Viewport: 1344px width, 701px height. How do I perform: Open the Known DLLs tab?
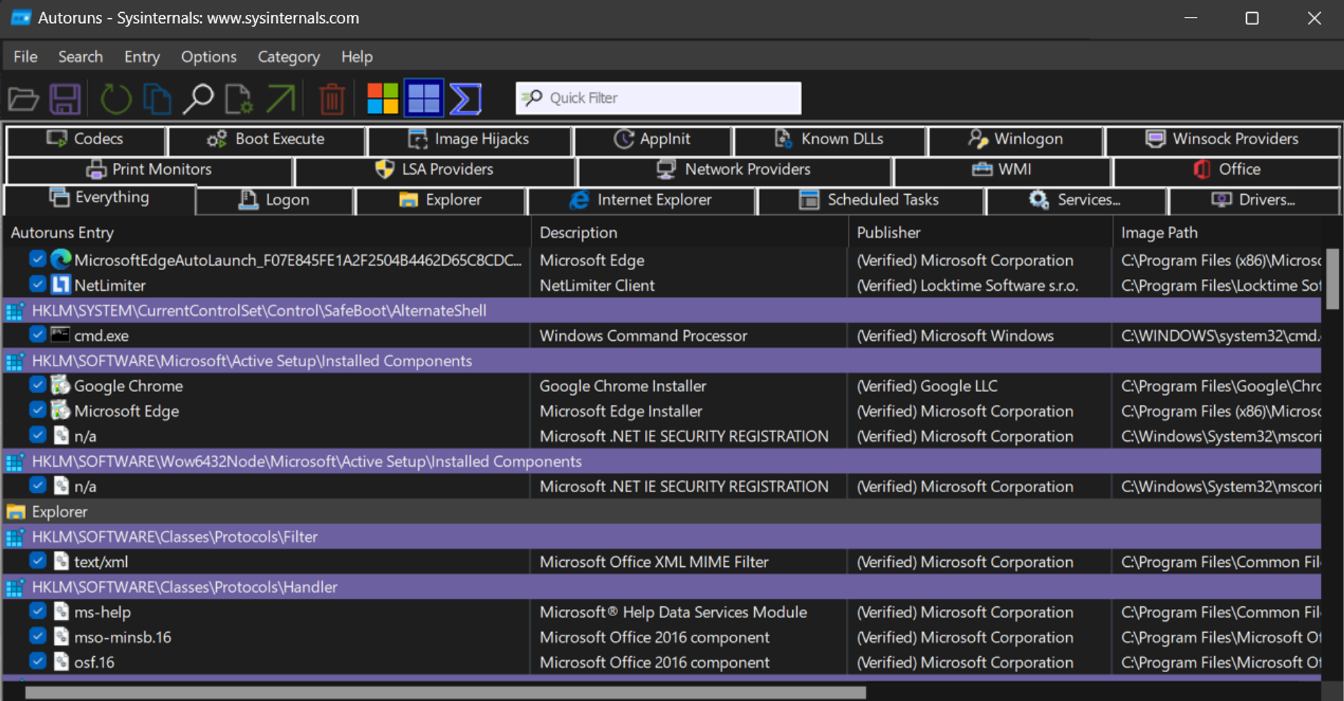tap(829, 139)
